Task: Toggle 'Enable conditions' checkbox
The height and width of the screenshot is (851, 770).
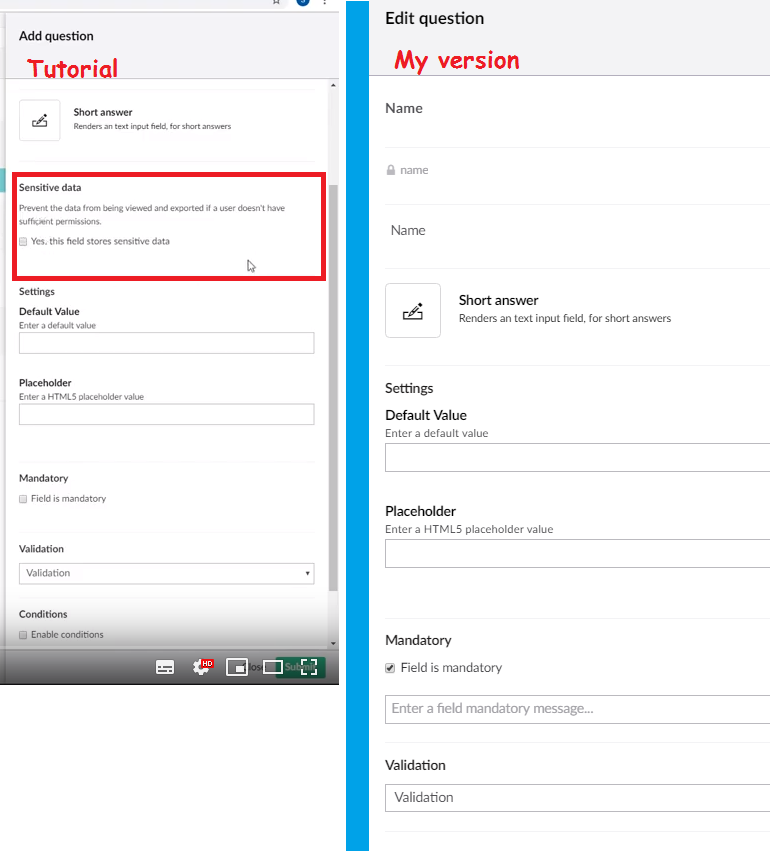Action: (x=23, y=635)
